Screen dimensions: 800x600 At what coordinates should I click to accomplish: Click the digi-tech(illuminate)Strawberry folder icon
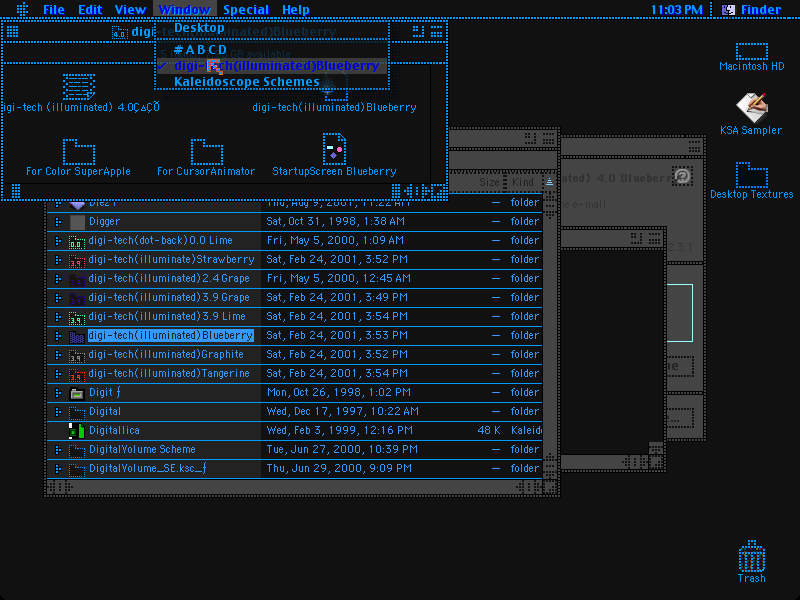[x=77, y=260]
